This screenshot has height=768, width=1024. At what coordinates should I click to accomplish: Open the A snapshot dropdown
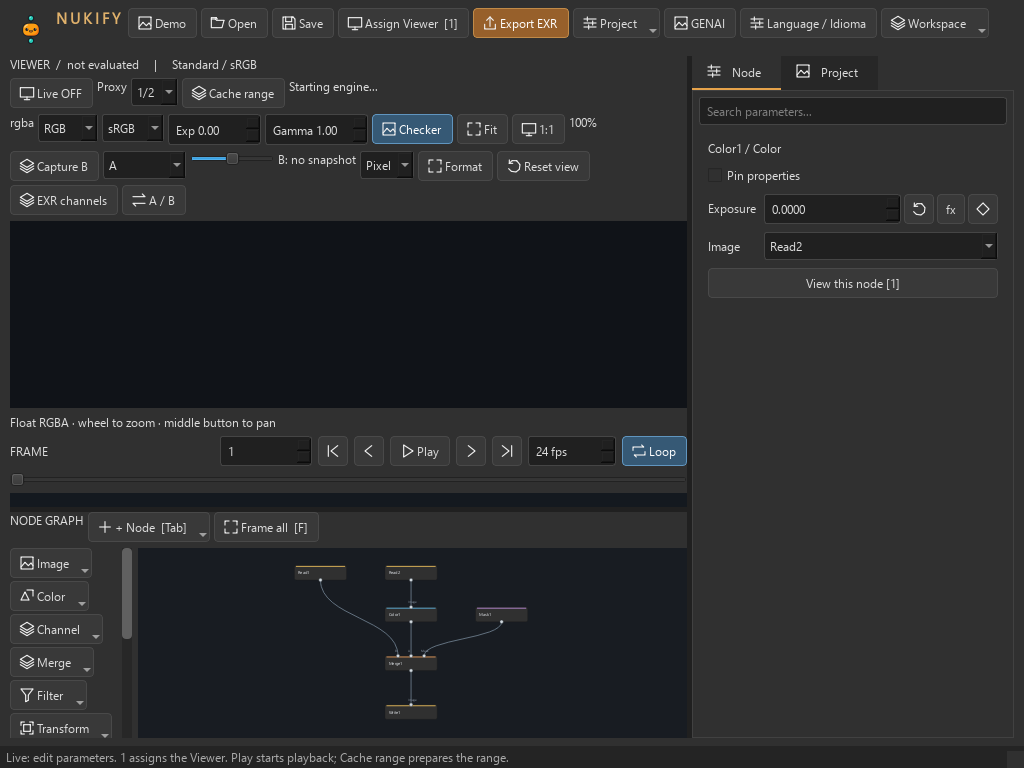coord(144,165)
